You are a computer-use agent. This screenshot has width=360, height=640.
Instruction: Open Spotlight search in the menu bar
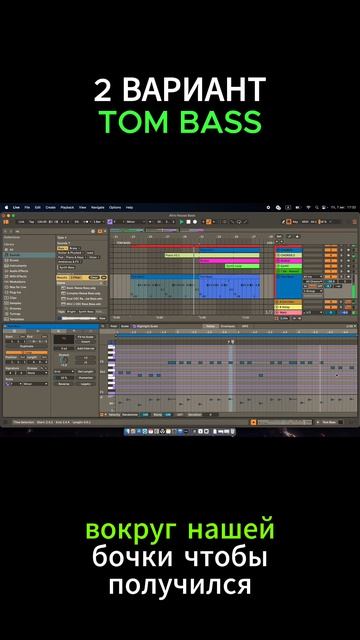pos(316,207)
